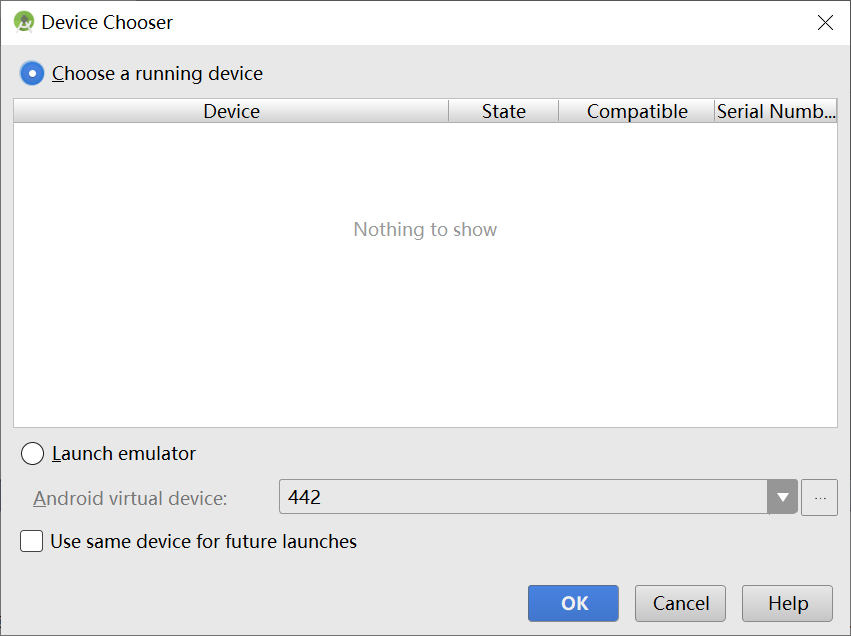Choose the "Launch emulator" option

tap(31, 453)
